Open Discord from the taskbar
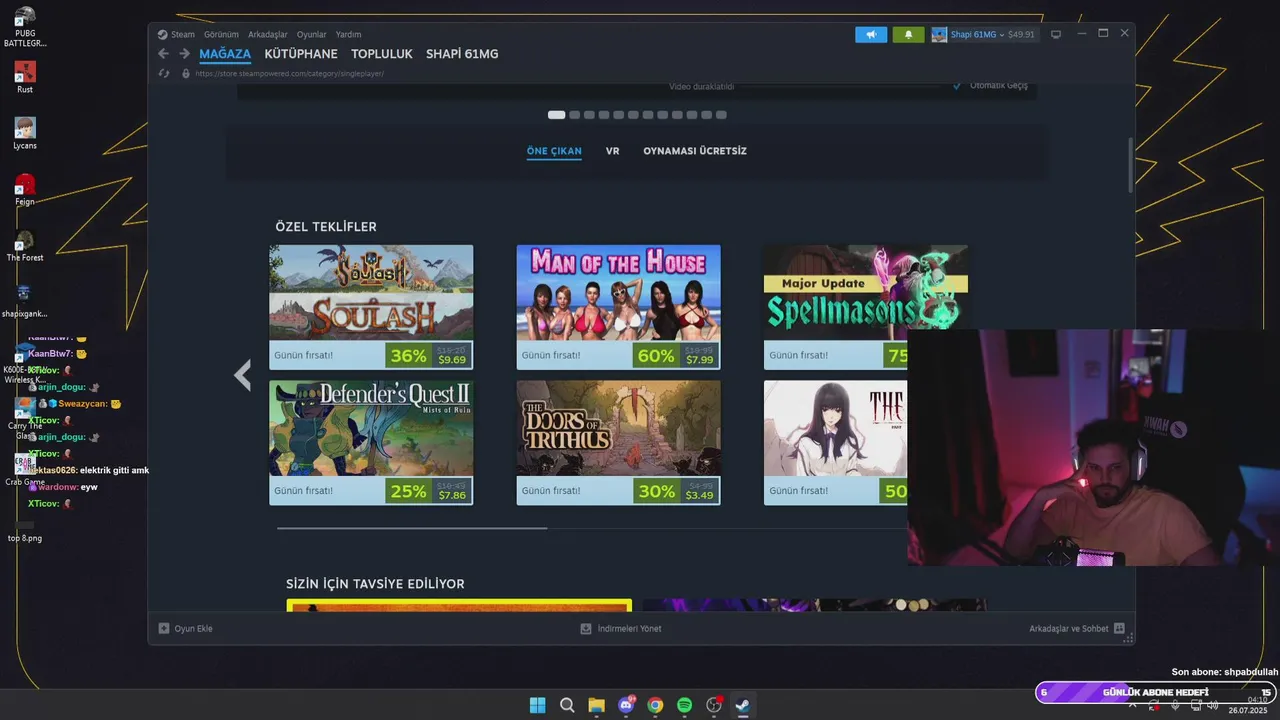Screen dimensions: 1280x720 pyautogui.click(x=626, y=705)
